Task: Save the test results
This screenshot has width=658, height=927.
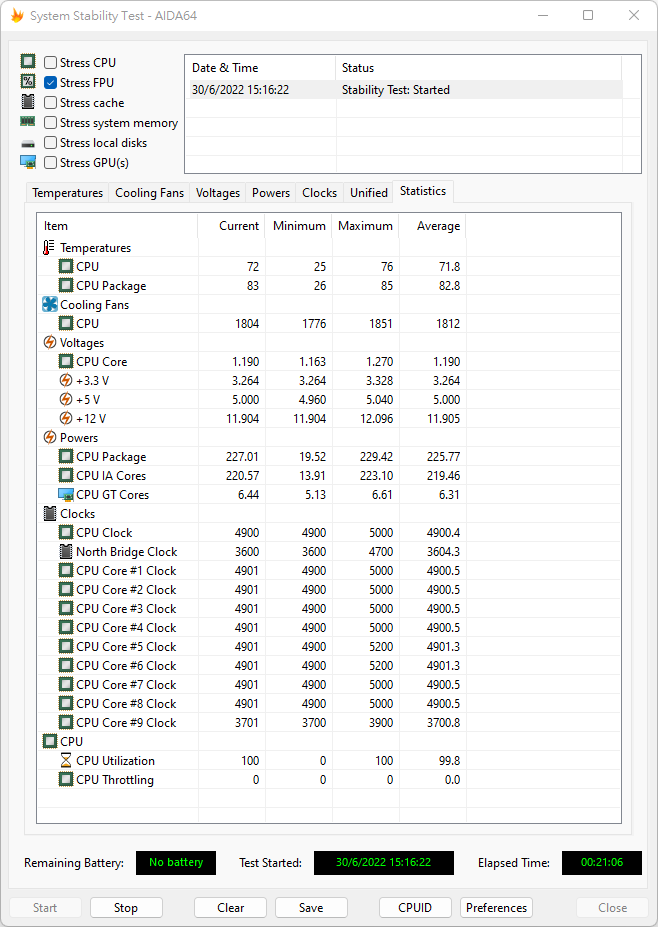Action: pyautogui.click(x=311, y=907)
